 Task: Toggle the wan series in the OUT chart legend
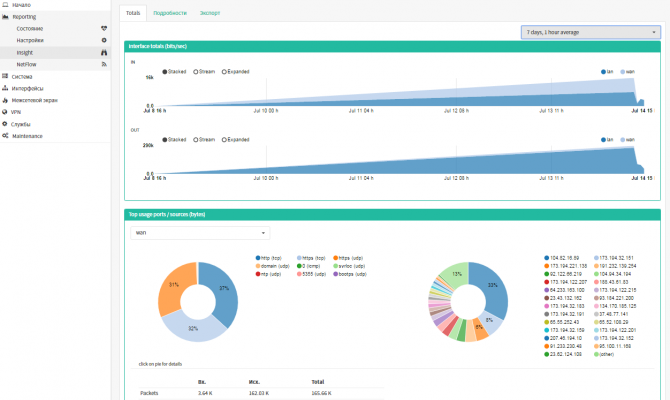click(628, 140)
